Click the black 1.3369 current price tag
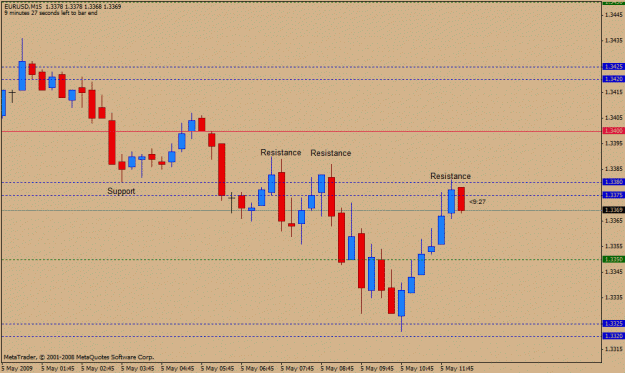The image size is (625, 373). point(613,210)
